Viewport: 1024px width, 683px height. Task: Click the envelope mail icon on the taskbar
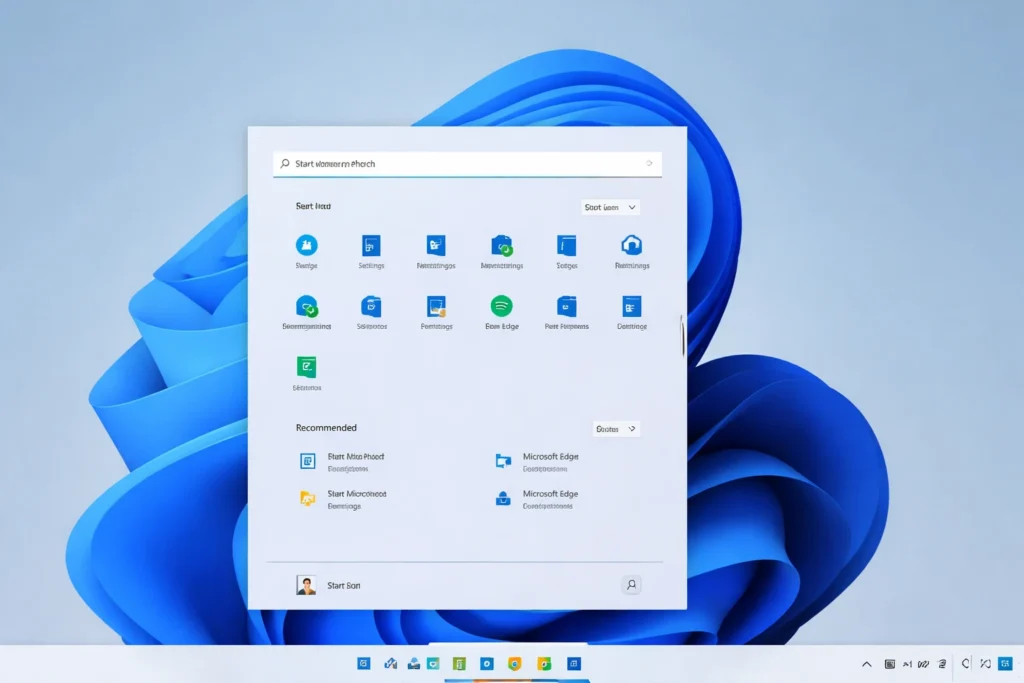(412, 663)
